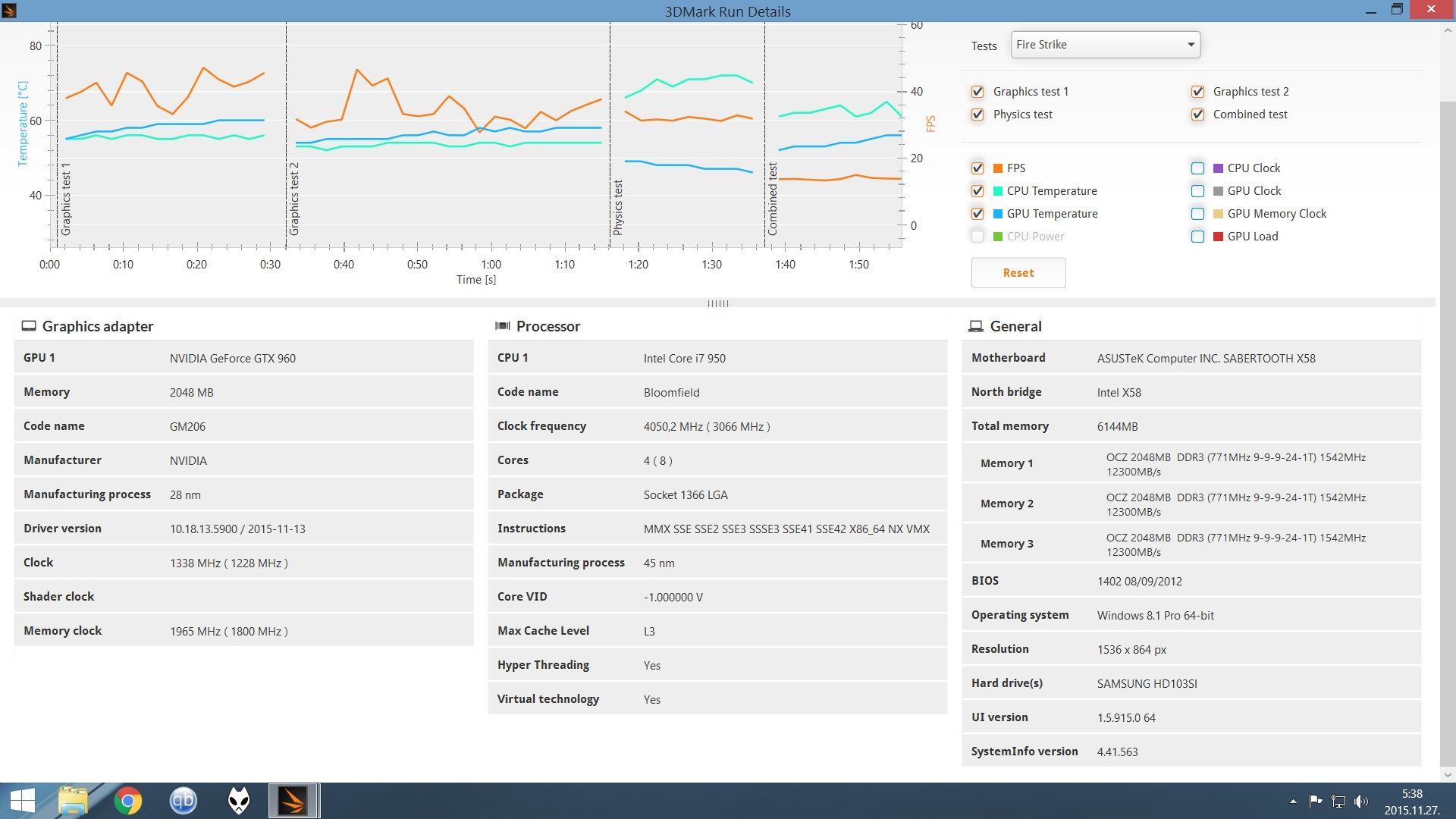
Task: Select the clock frequency 4050,2 MHz value
Action: pos(707,427)
